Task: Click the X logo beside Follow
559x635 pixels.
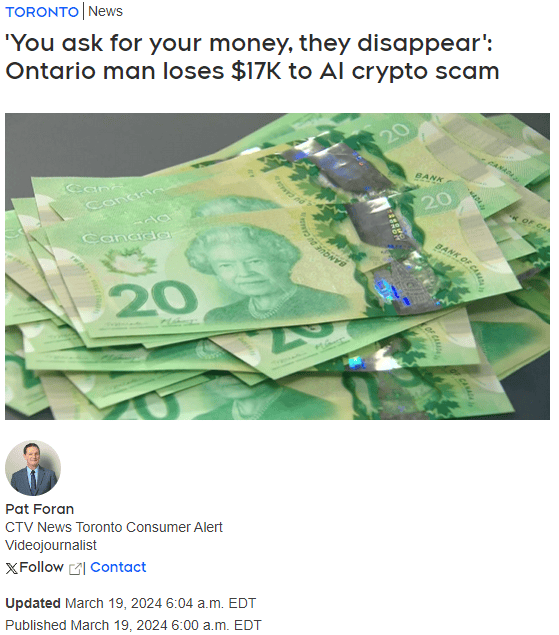Action: pyautogui.click(x=11, y=569)
